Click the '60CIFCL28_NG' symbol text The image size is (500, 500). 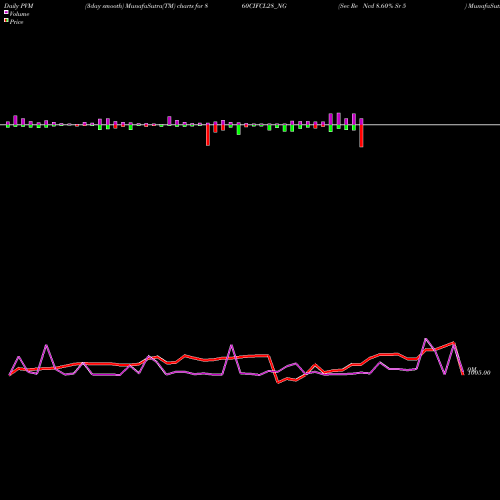[264, 6]
